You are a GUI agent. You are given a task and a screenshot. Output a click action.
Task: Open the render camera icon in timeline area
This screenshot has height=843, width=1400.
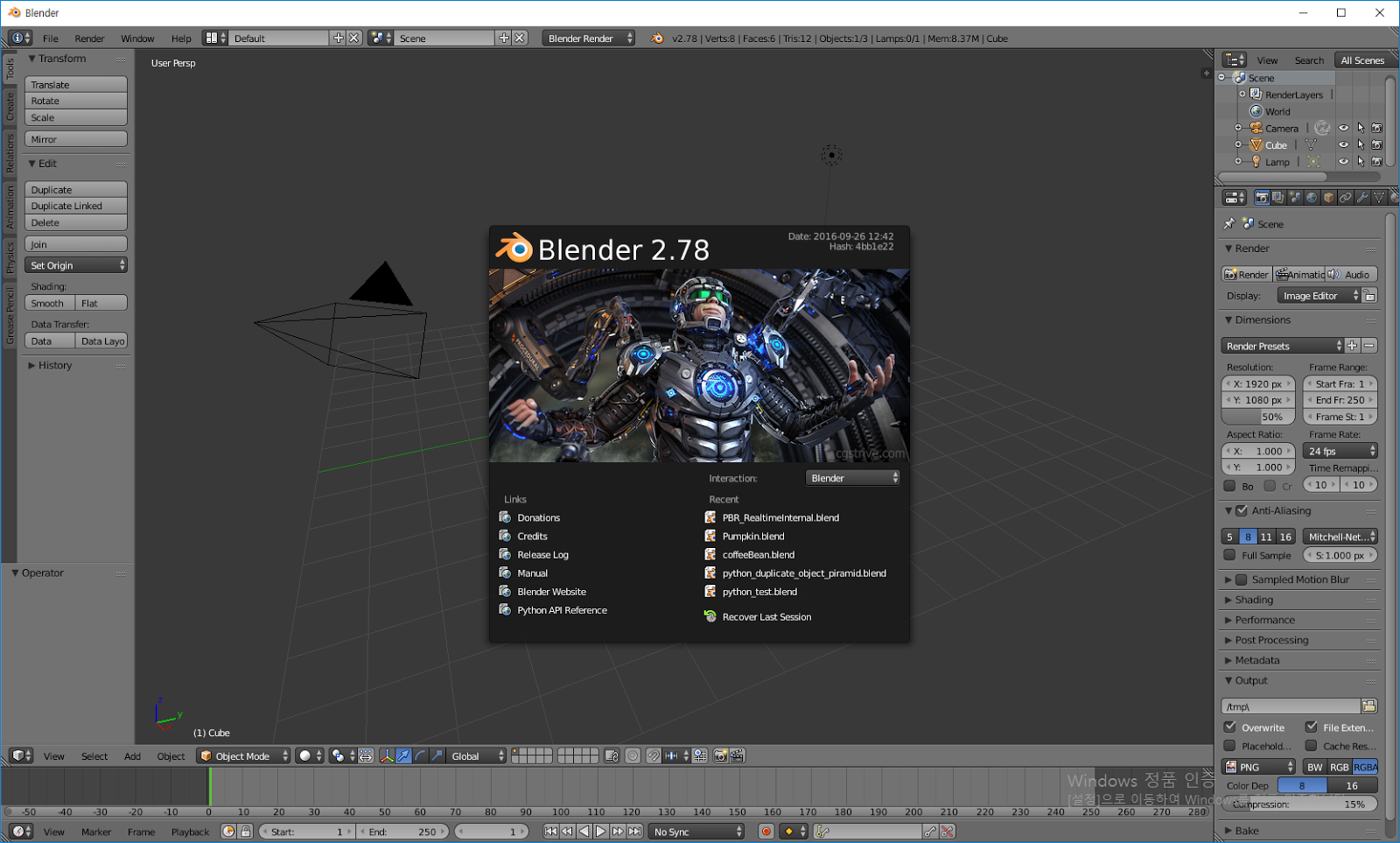[x=720, y=755]
